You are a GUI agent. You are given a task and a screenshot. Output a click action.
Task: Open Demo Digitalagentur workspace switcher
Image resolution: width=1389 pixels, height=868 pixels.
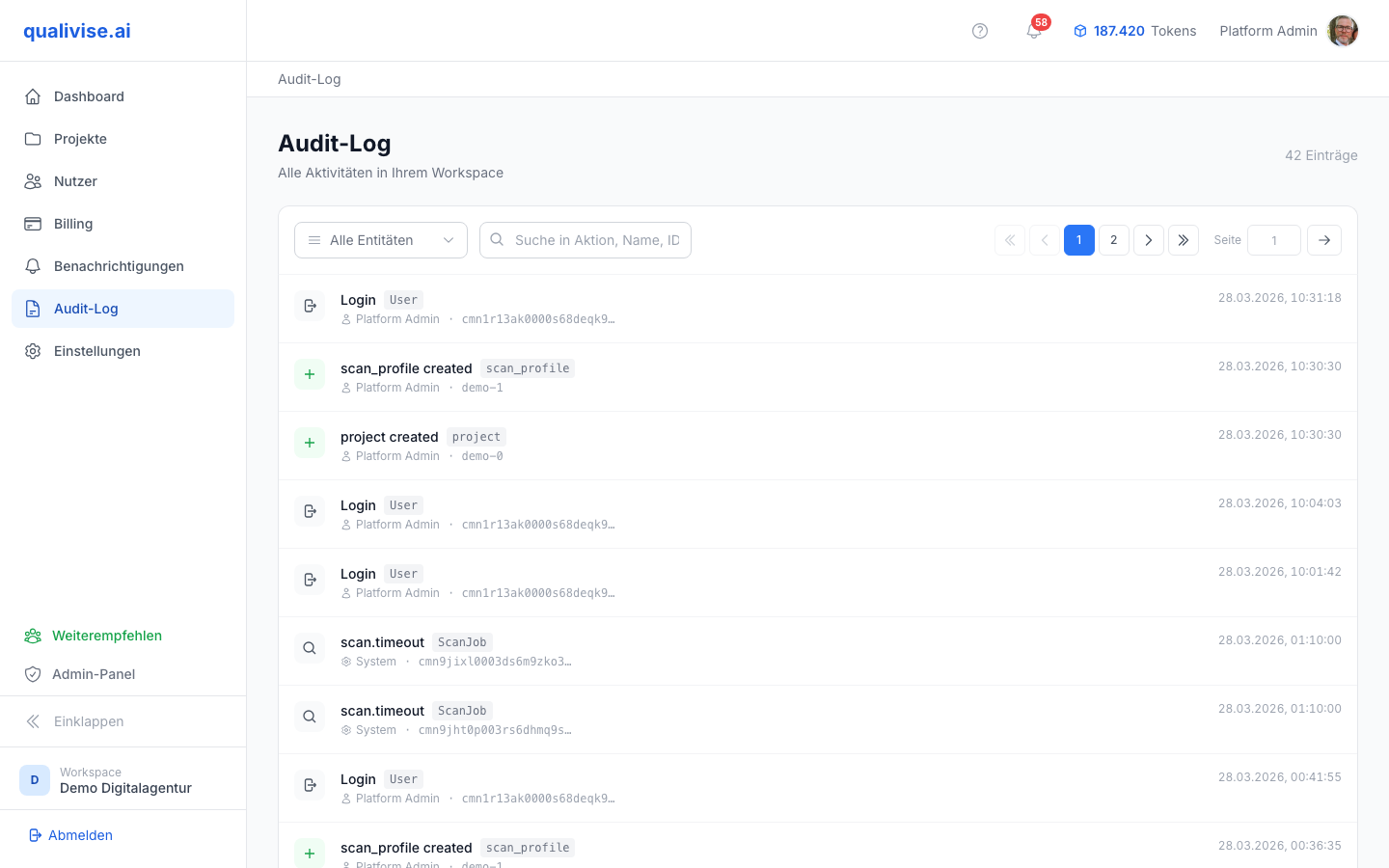(123, 779)
